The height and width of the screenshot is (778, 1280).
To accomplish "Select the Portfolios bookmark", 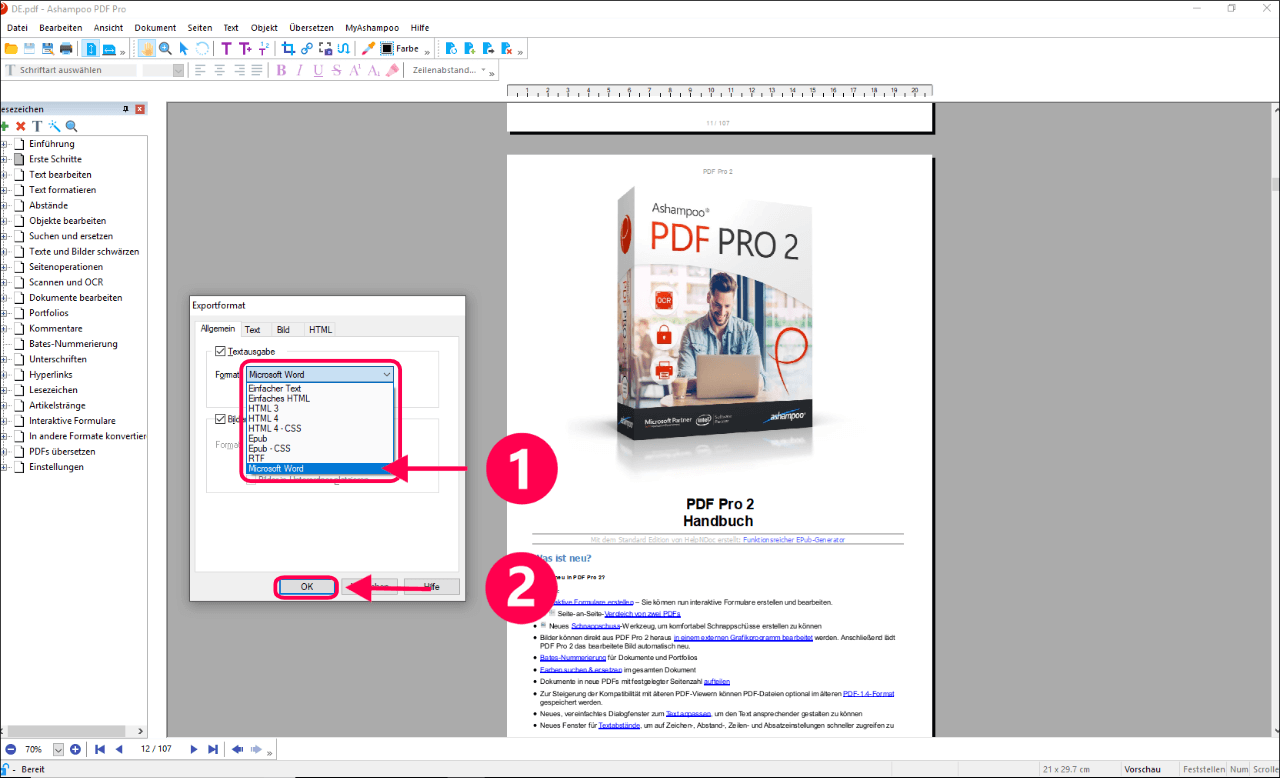I will click(49, 313).
